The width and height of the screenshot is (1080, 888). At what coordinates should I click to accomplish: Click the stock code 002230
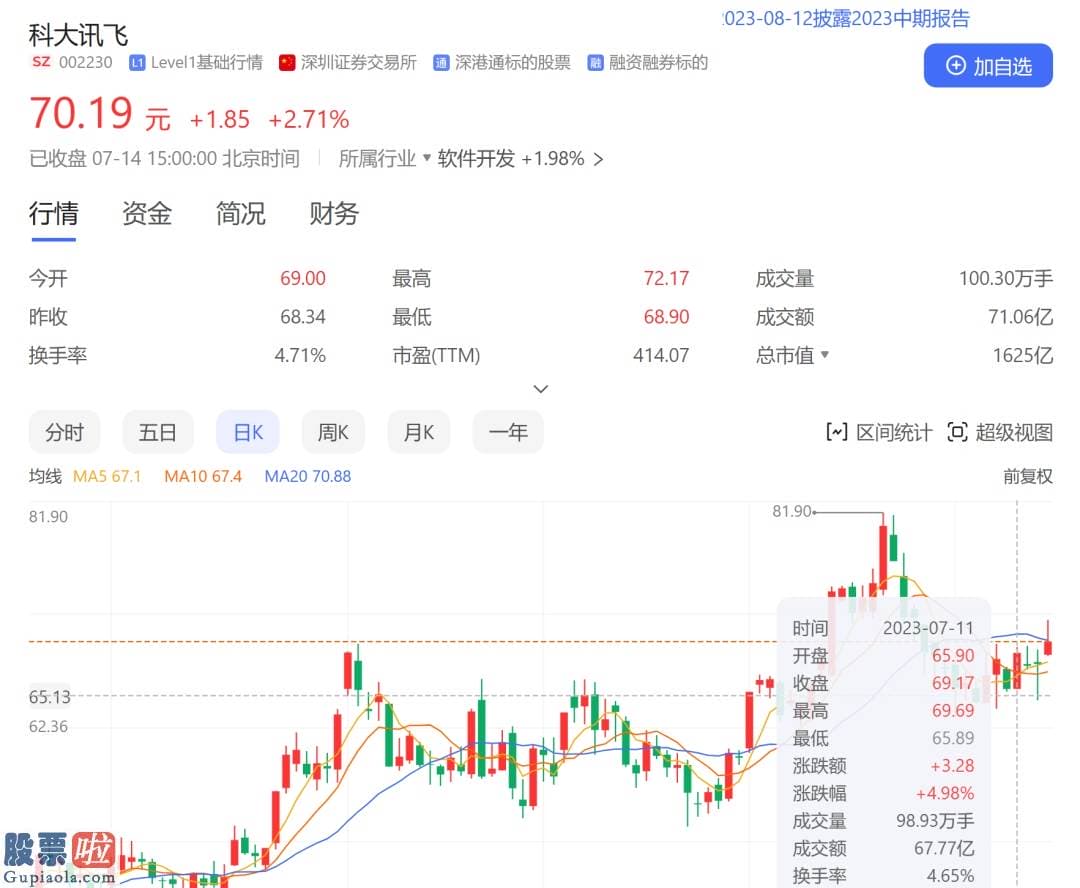(85, 63)
